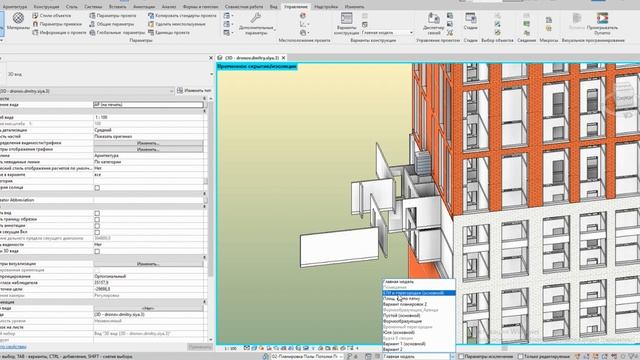Image resolution: width=640 pixels, height=360 pixels.
Task: Click Изменить button for graphic display options
Action: click(x=148, y=149)
